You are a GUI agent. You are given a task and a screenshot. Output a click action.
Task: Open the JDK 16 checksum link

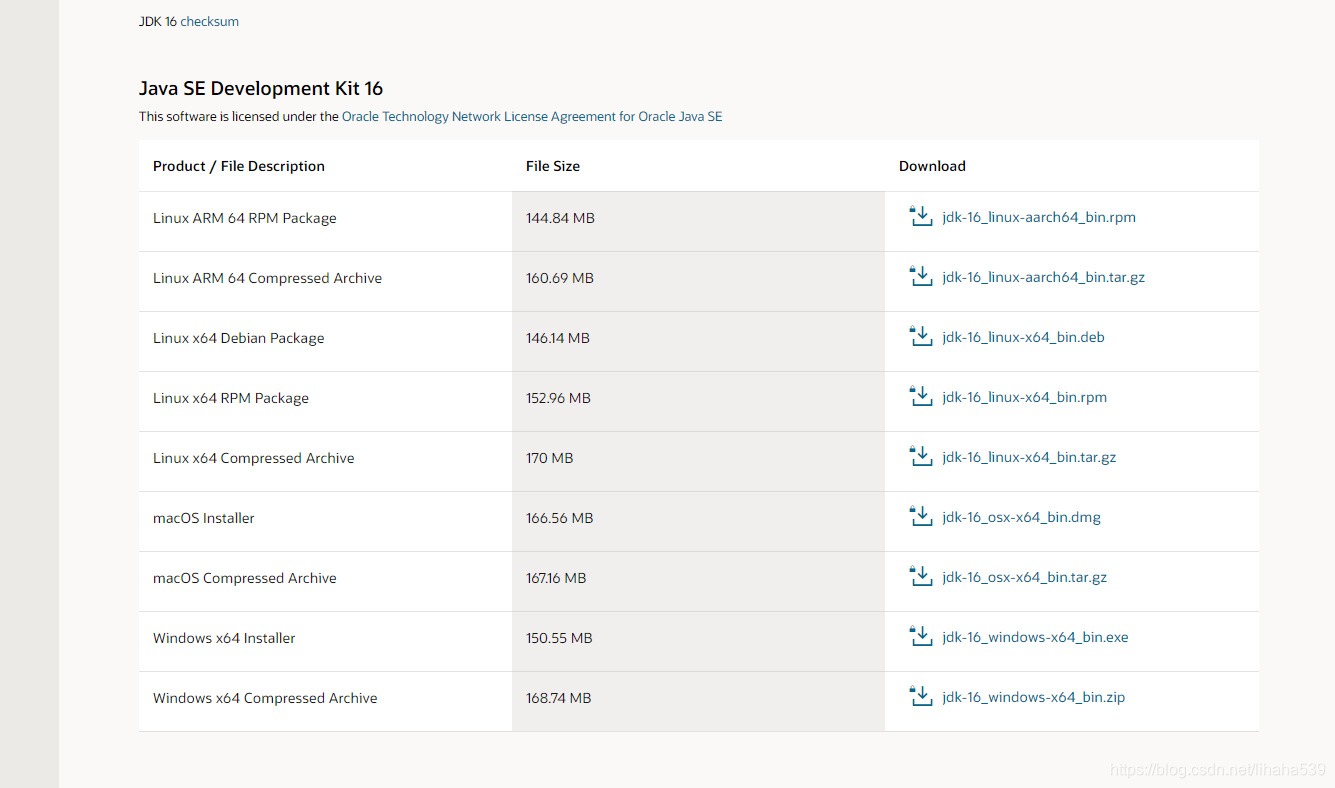(209, 21)
